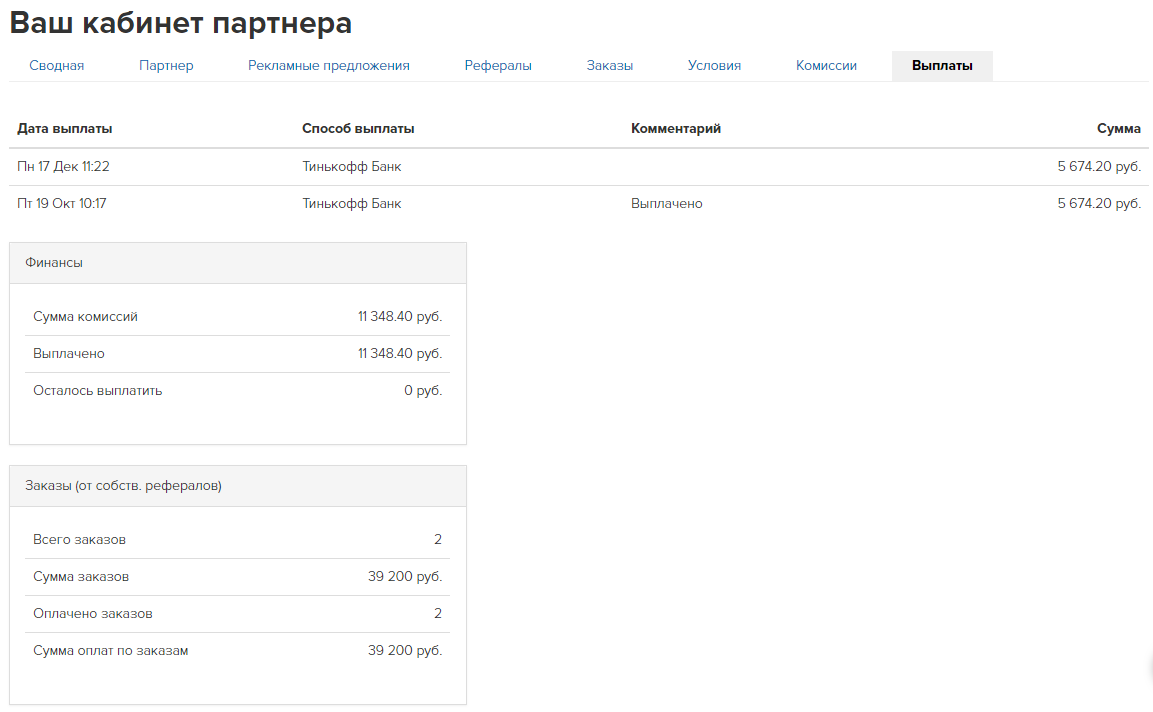Viewport: 1153px width, 712px height.
Task: Switch to the Партнер tab
Action: pos(166,65)
